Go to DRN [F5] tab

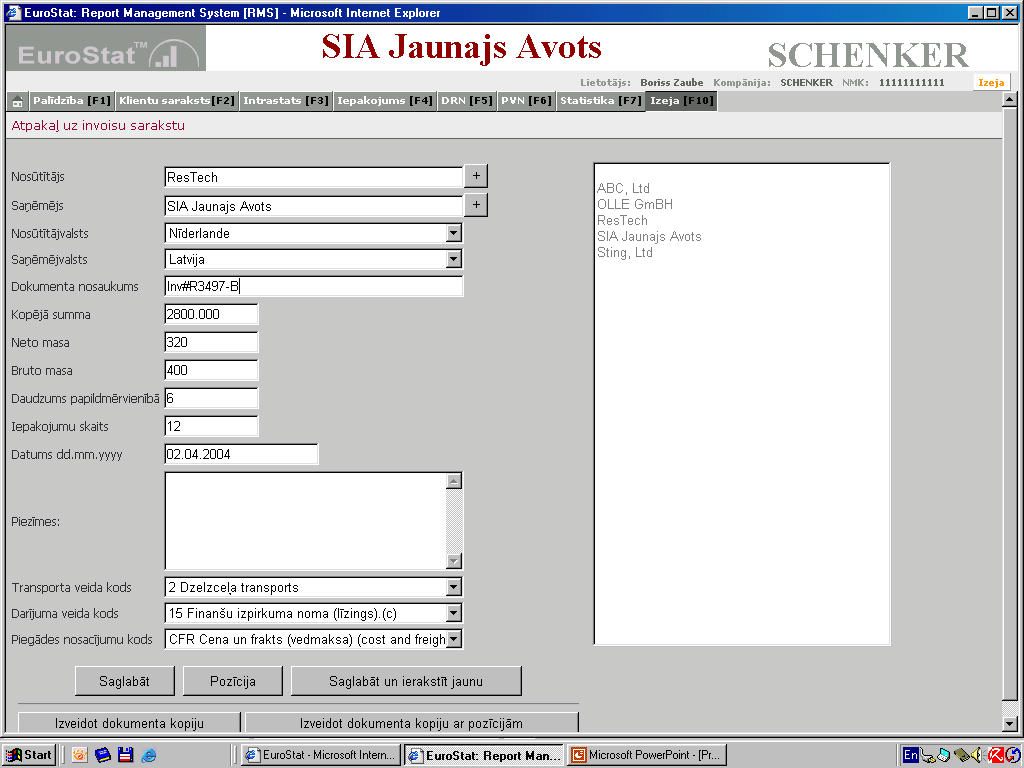tap(466, 101)
